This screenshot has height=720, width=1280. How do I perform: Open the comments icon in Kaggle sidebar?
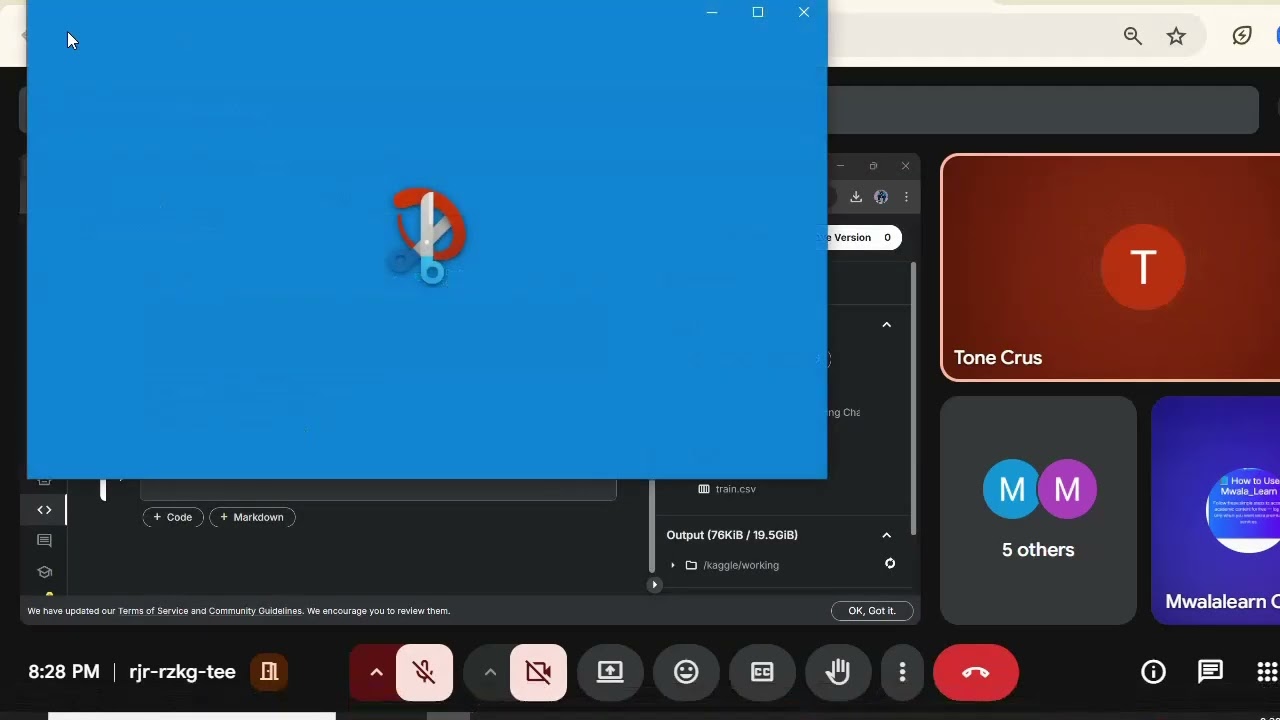[x=44, y=541]
